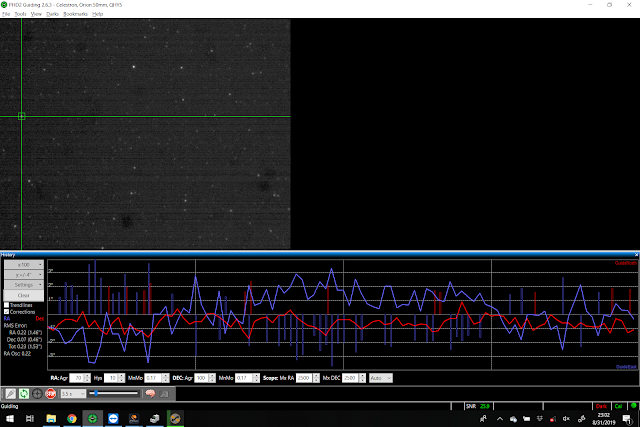Launch Chrome from the taskbar
640x427 pixels.
[x=72, y=418]
